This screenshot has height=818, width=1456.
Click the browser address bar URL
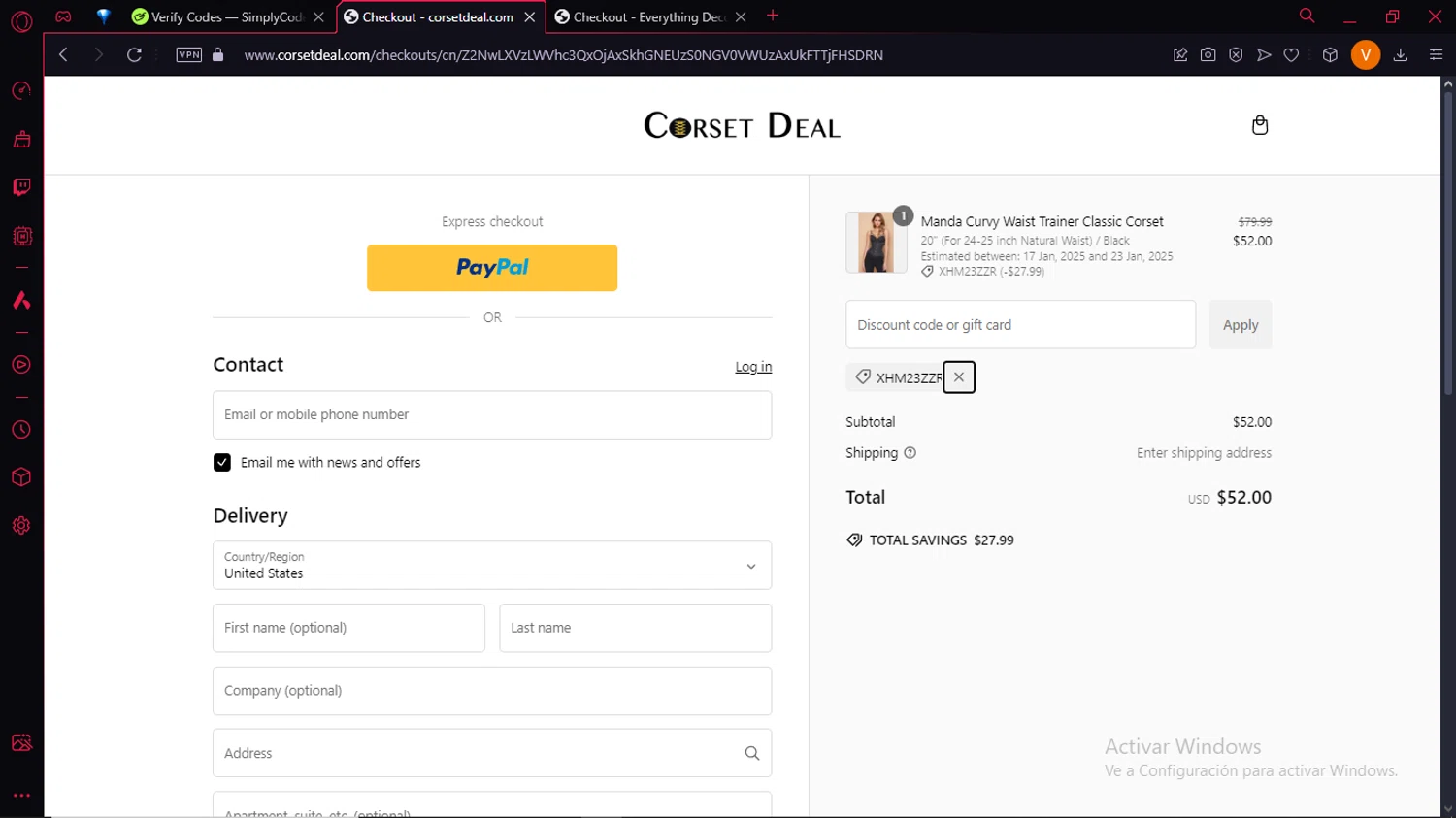tap(564, 55)
